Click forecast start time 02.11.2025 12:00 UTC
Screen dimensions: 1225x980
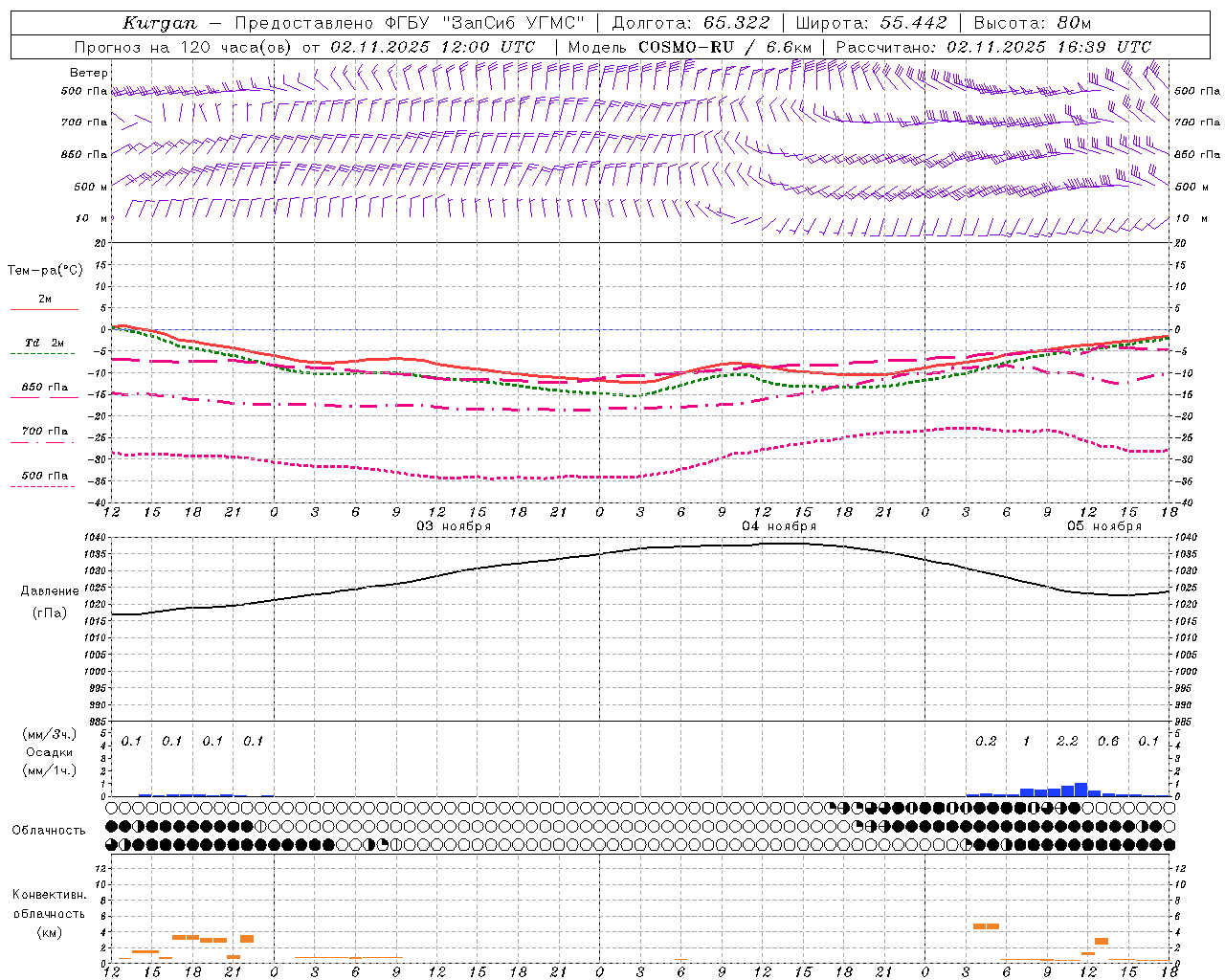click(x=433, y=47)
